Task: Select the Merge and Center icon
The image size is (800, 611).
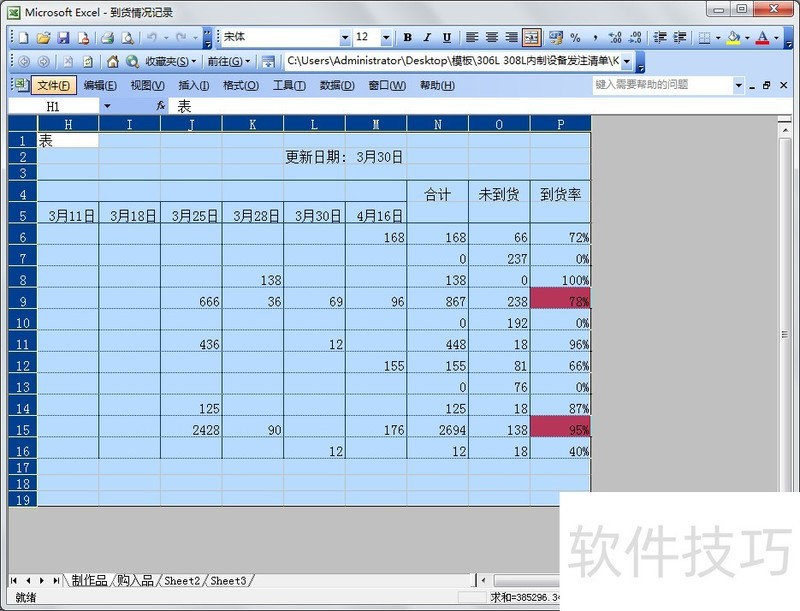Action: tap(533, 37)
